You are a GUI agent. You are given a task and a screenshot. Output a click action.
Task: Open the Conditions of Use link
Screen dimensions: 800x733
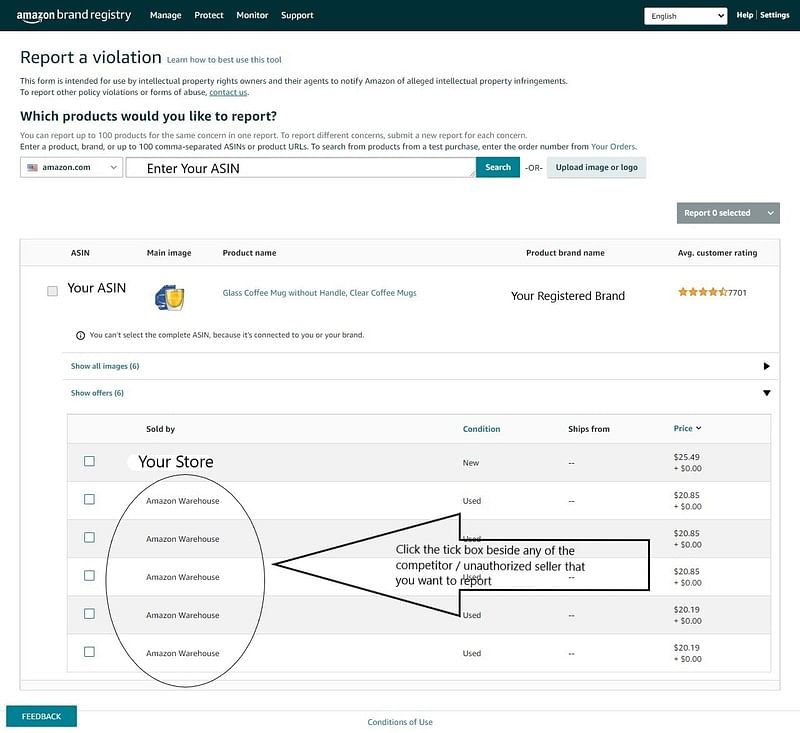(x=400, y=722)
